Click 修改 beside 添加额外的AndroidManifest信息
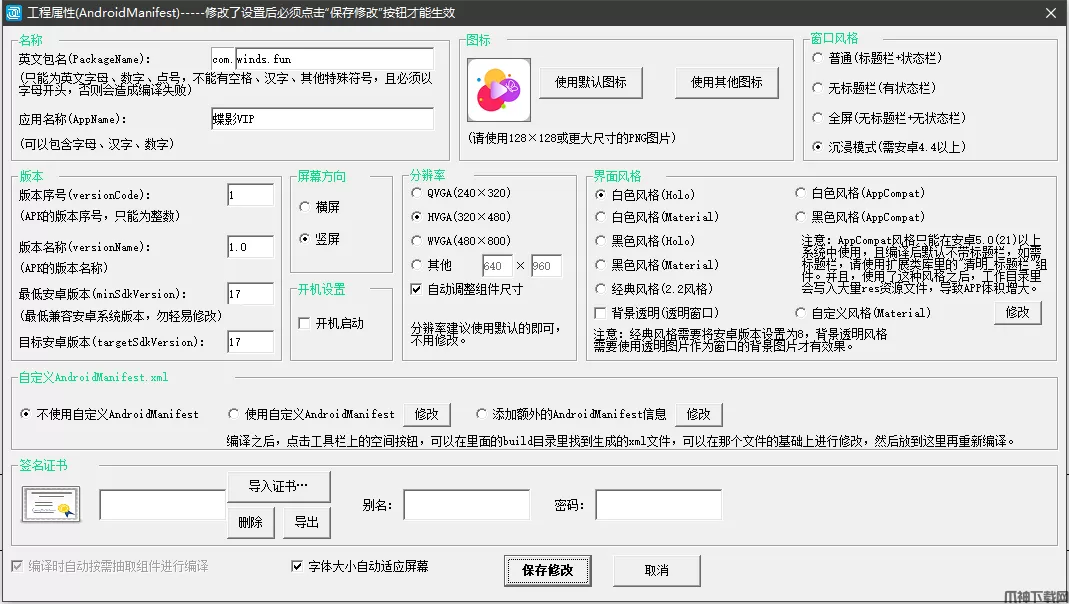Viewport: 1069px width, 604px height. point(699,414)
